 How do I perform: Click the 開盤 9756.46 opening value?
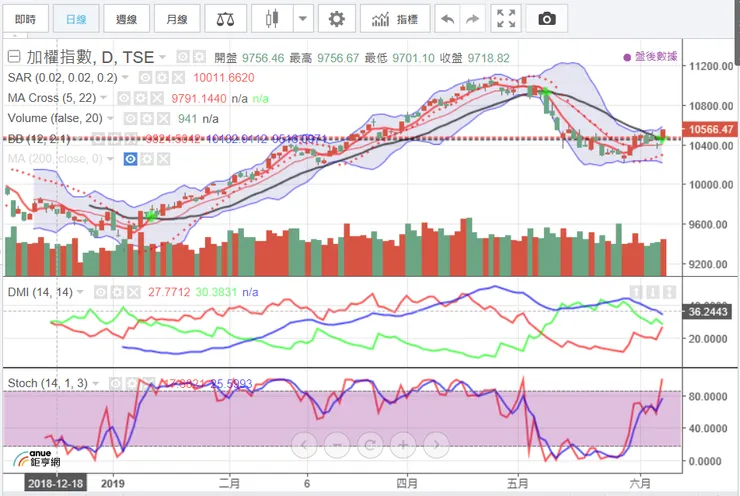[249, 58]
